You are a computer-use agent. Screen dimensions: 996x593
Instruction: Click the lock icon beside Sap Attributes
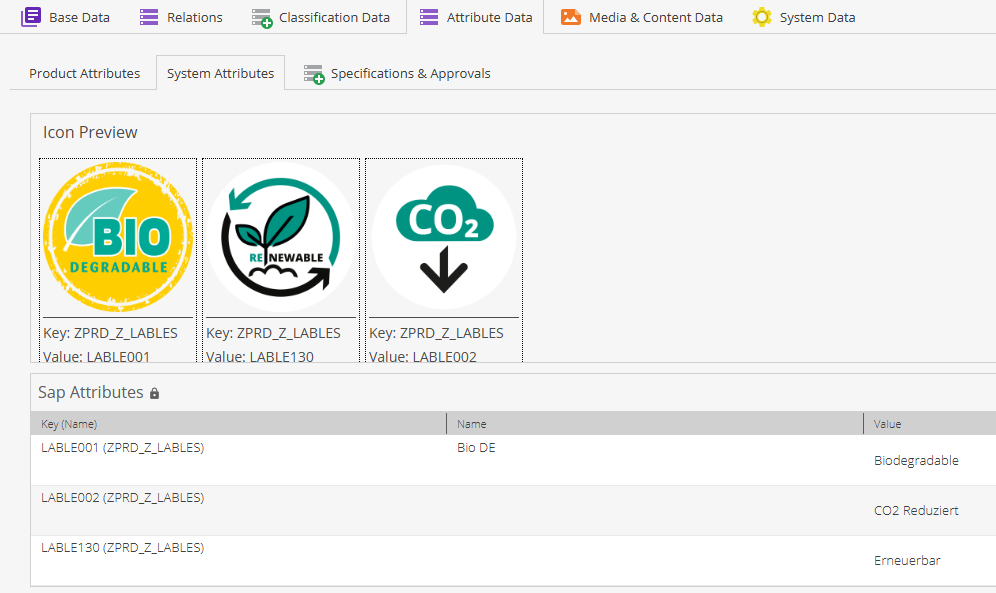154,394
